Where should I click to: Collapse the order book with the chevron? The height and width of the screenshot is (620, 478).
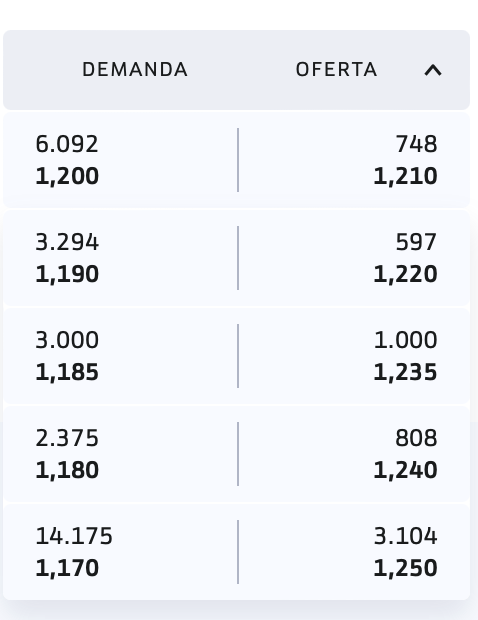pyautogui.click(x=433, y=70)
